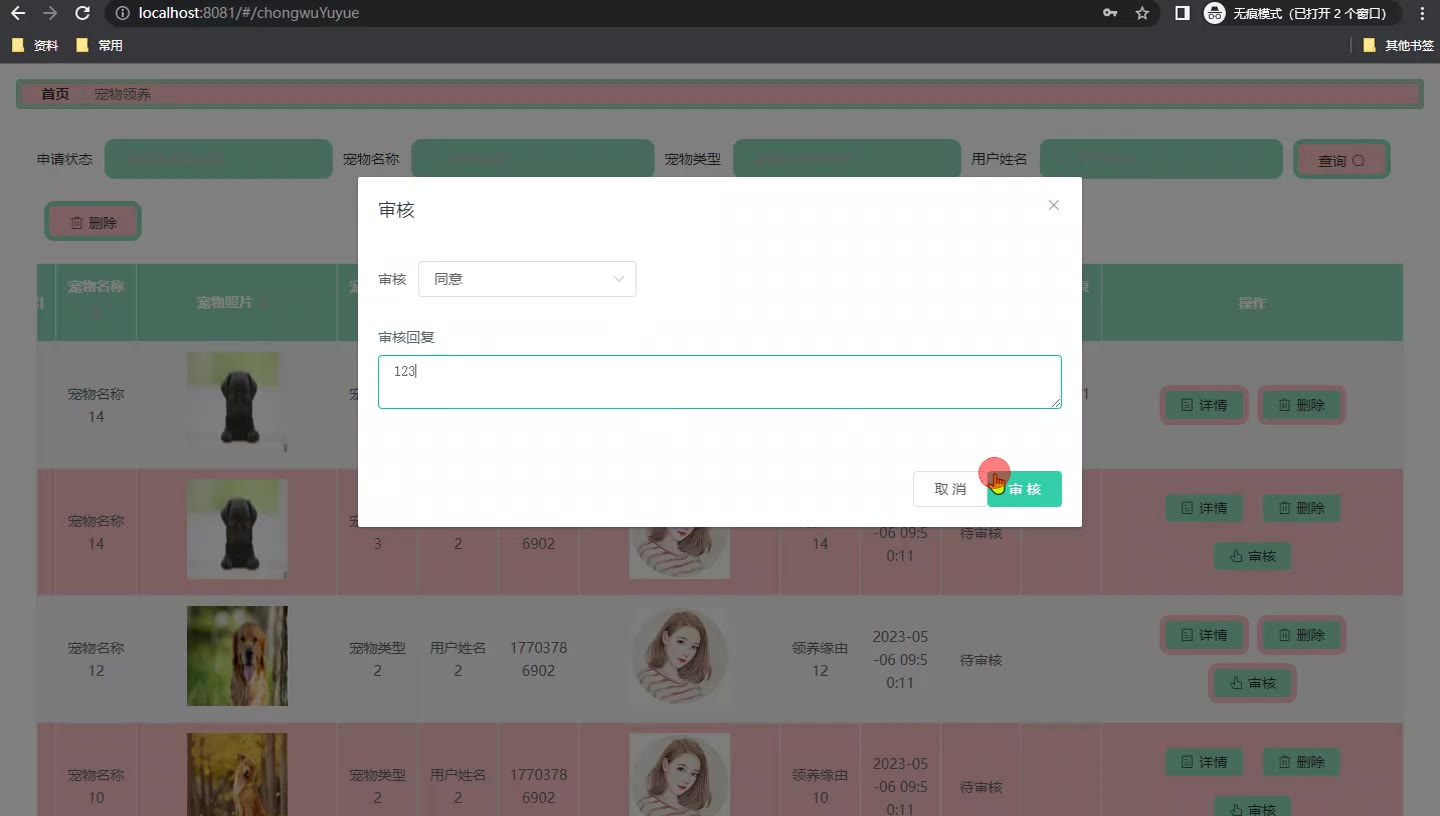
Task: Cancel the review with the 取消 button
Action: tap(949, 489)
